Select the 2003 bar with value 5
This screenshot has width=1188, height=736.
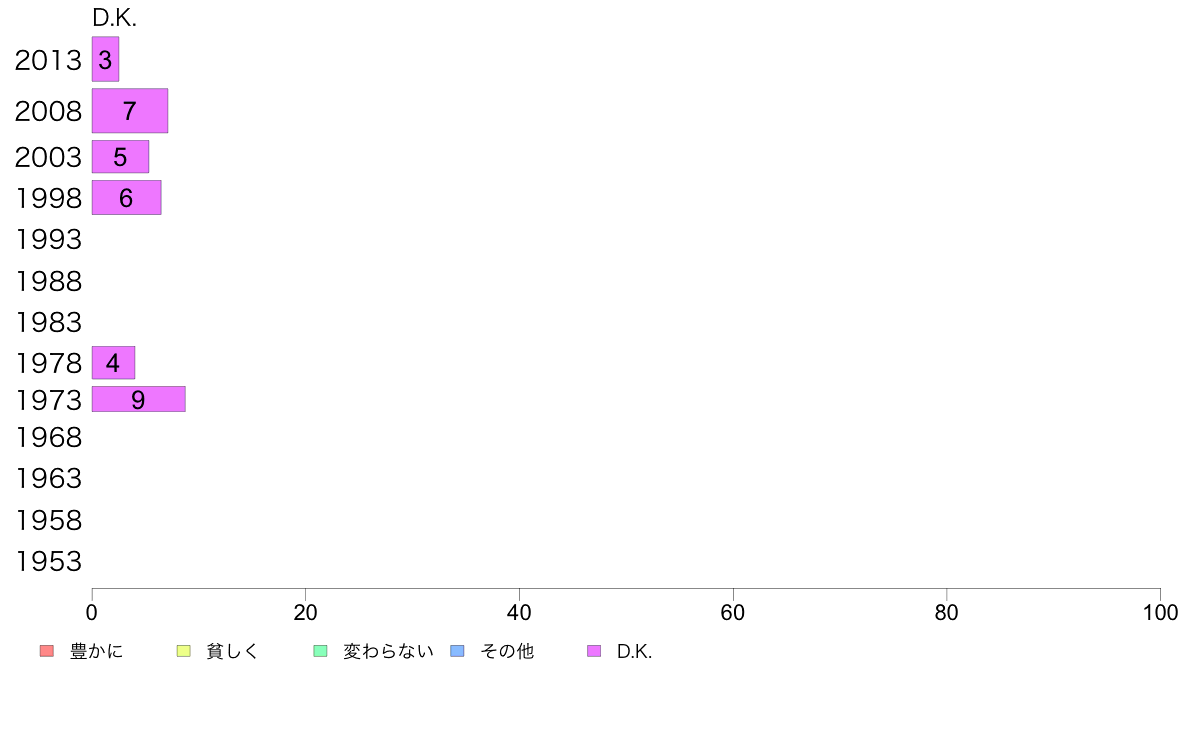tap(120, 157)
